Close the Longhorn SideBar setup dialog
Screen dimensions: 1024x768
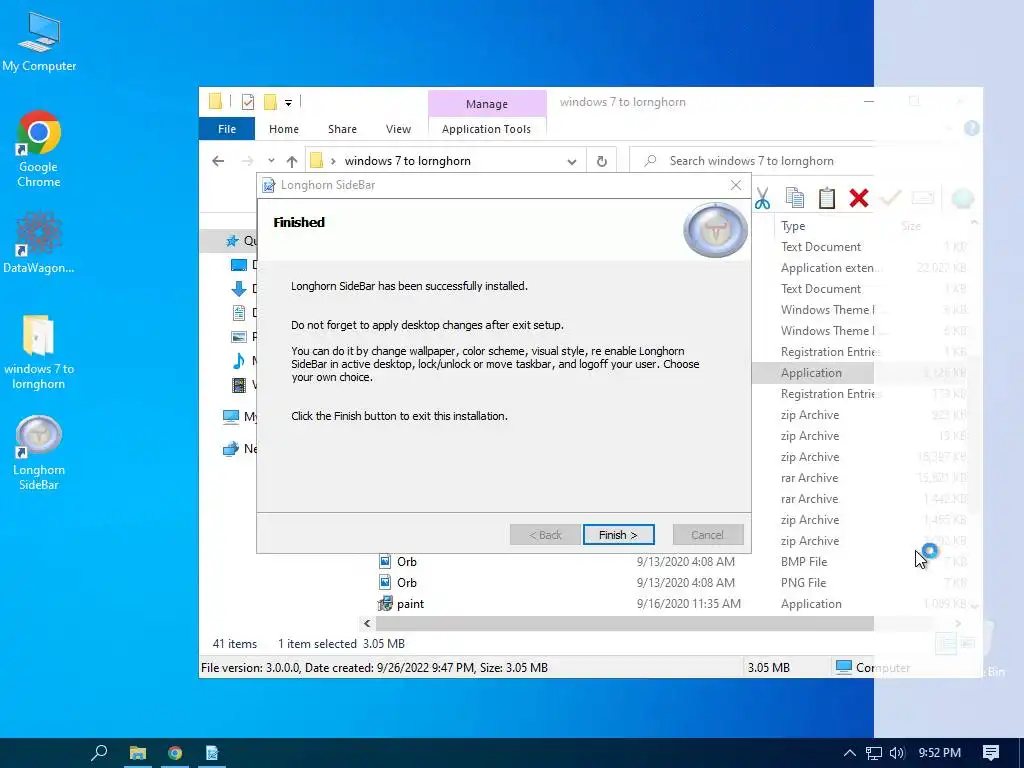pyautogui.click(x=736, y=185)
